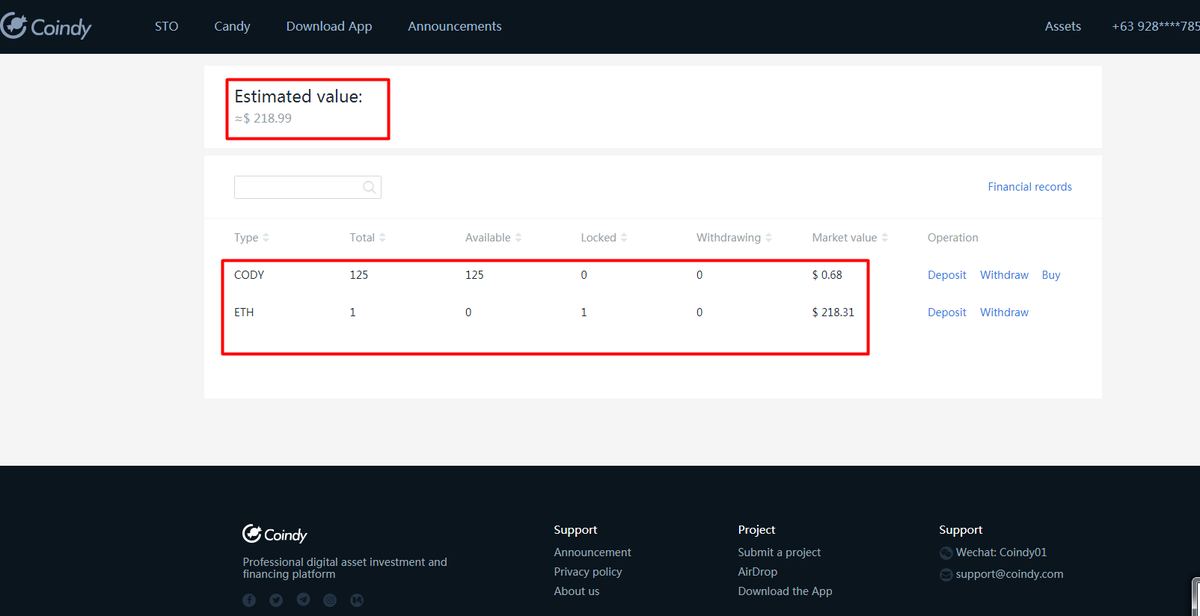Sort by Withdrawing column arrows
The image size is (1200, 616).
[x=769, y=238]
